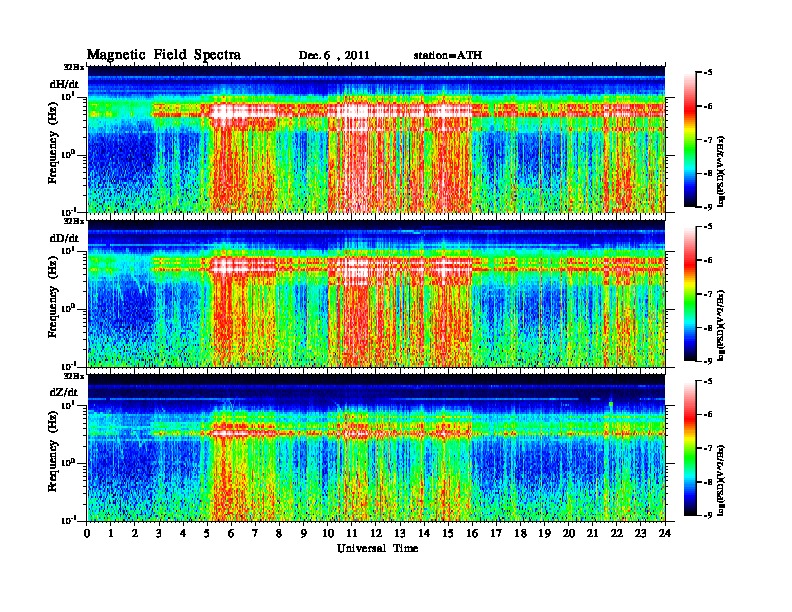Image resolution: width=792 pixels, height=612 pixels.
Task: Click the dH/dt panel label
Action: [x=64, y=84]
